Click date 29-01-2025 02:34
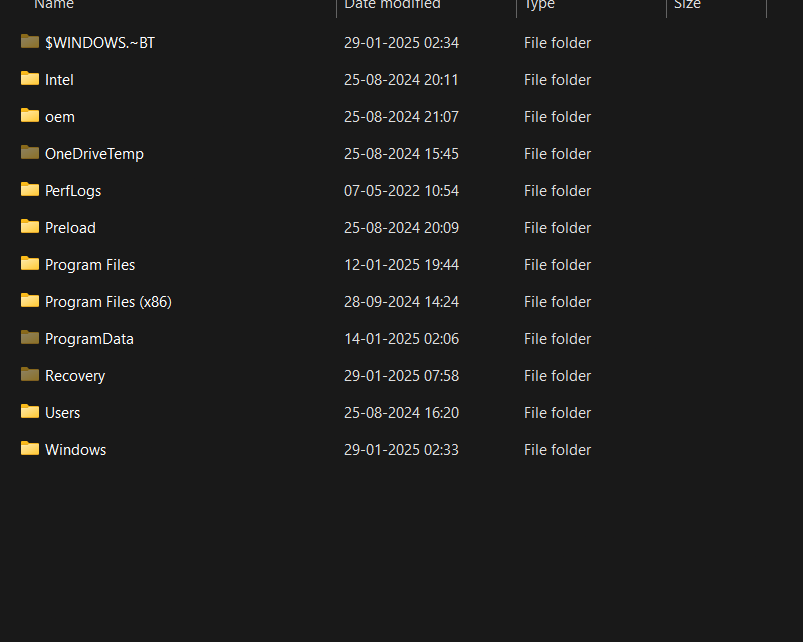 point(402,43)
